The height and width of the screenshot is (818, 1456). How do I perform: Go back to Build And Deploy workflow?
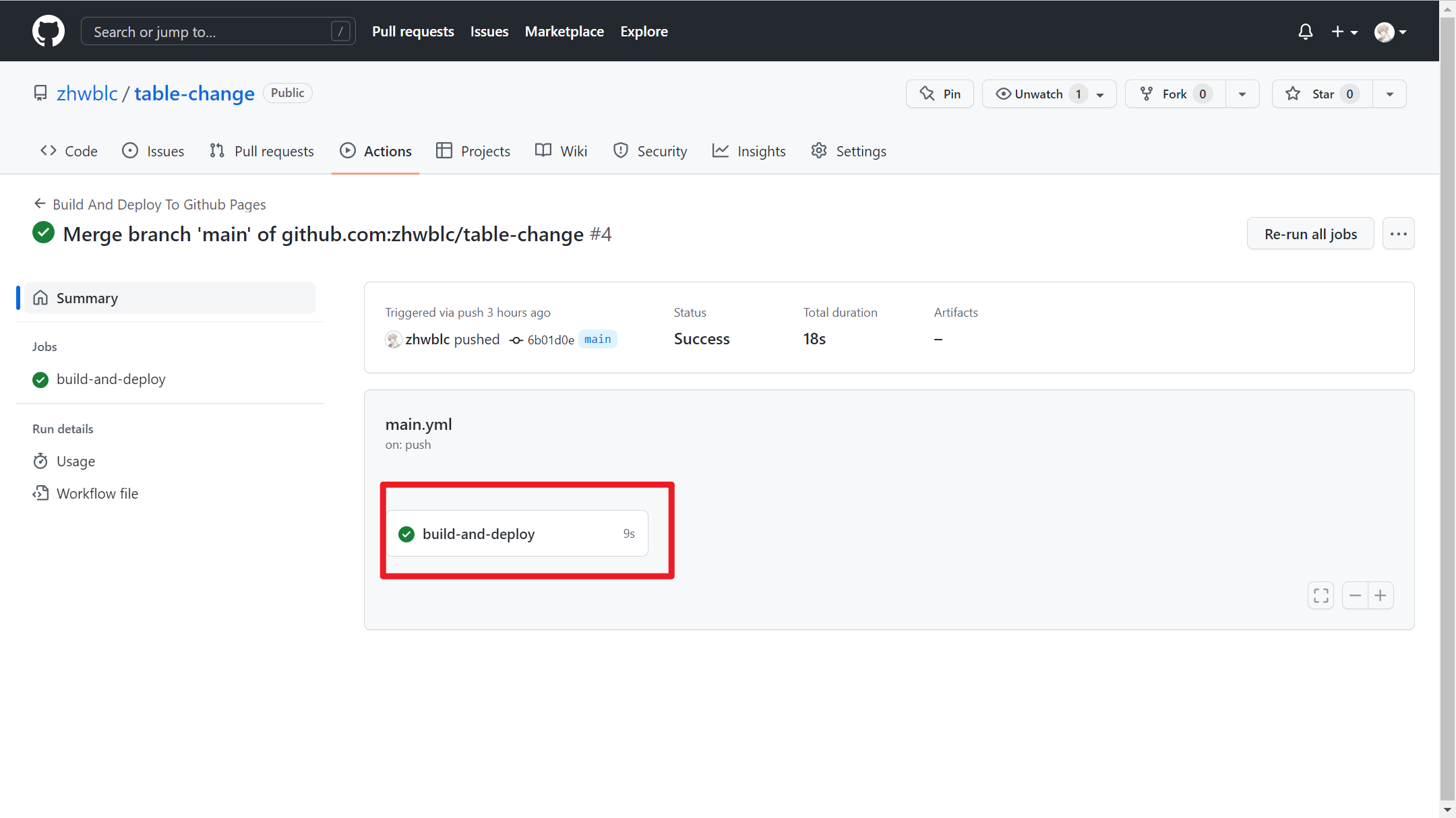[150, 204]
